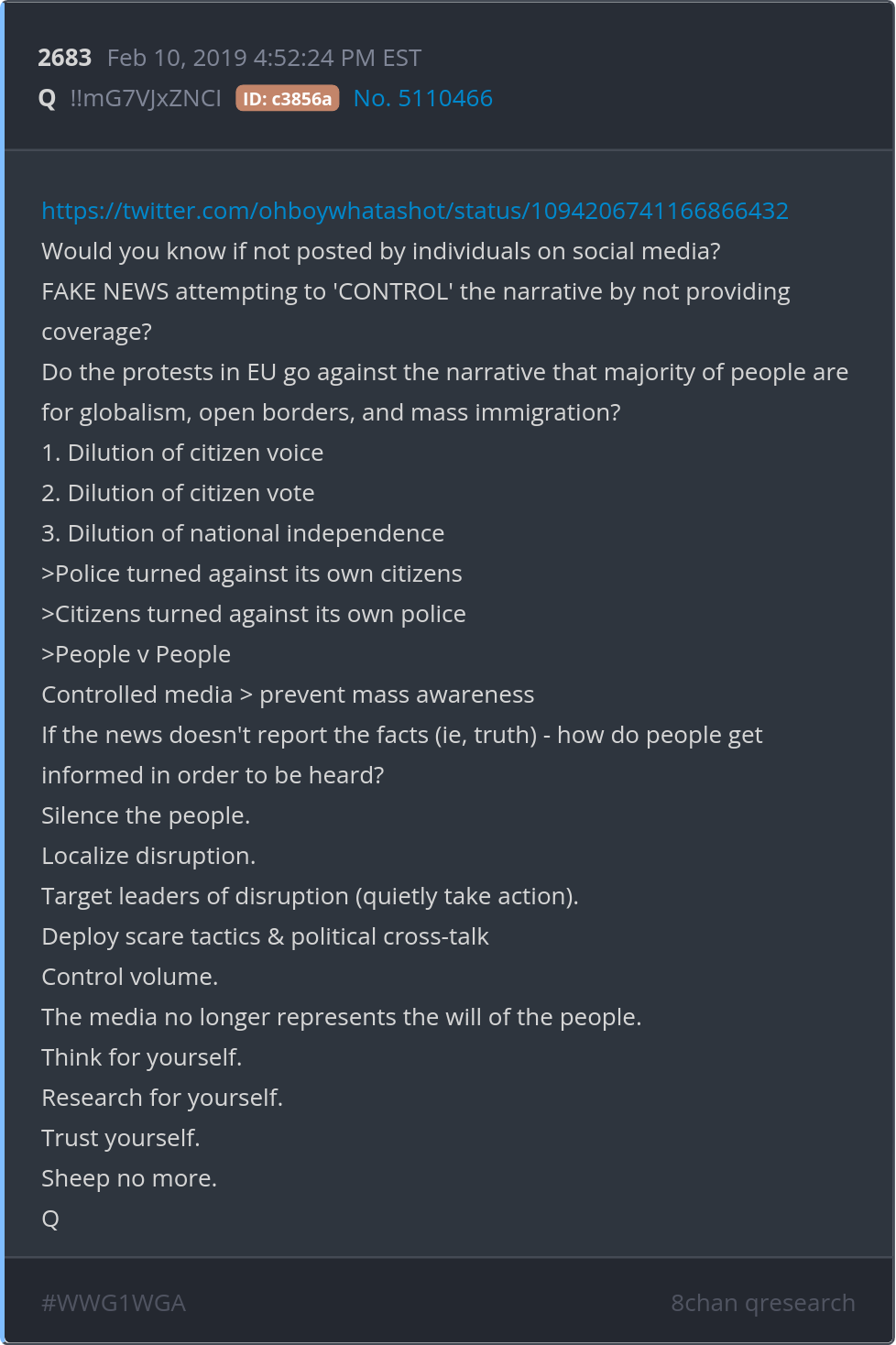The image size is (896, 1345).
Task: Click the tripcode !!mG7VJxZNCI
Action: click(146, 98)
